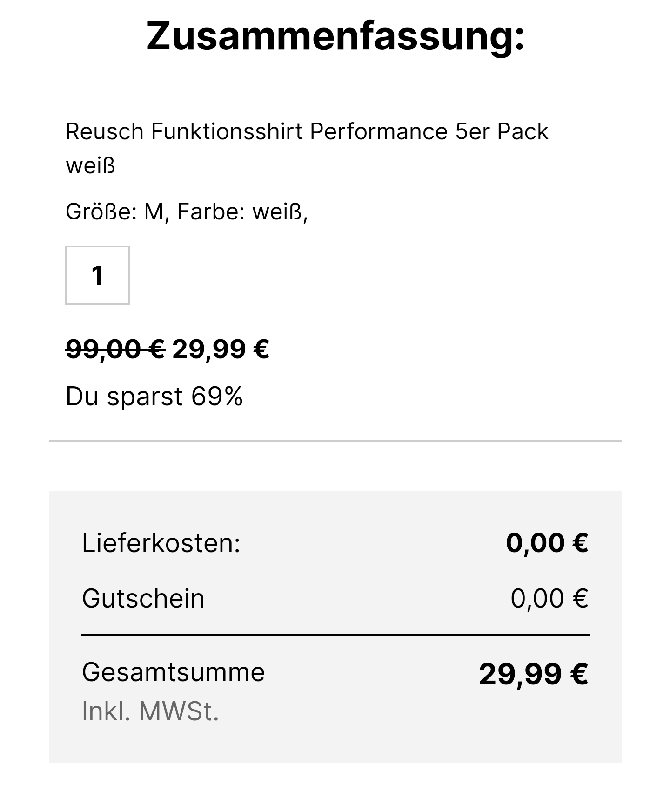Click the Gutschein 0,00 € amount

point(549,599)
